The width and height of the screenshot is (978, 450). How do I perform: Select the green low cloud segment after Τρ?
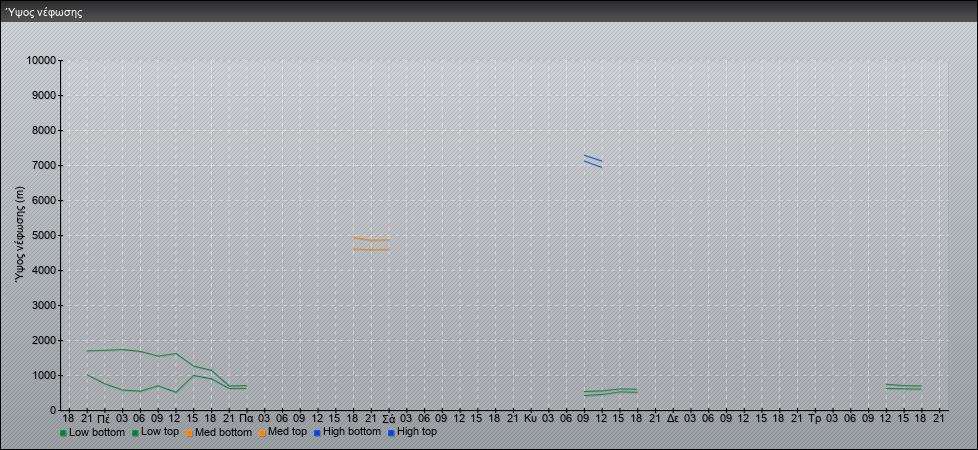[903, 386]
